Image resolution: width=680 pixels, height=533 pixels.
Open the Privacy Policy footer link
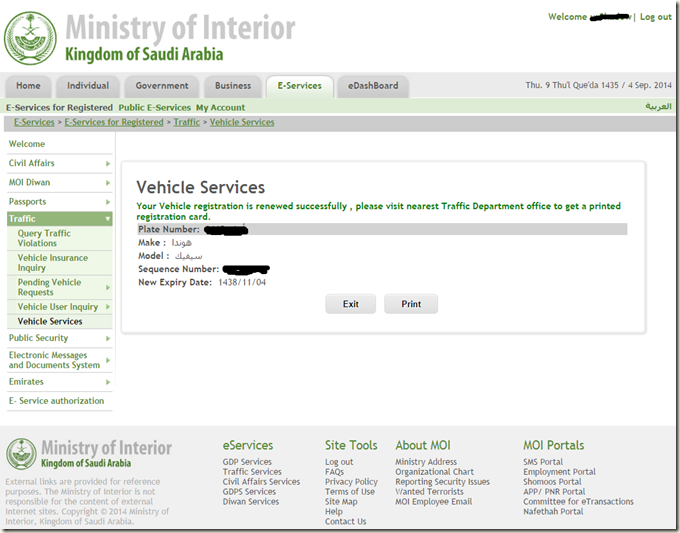(x=351, y=482)
